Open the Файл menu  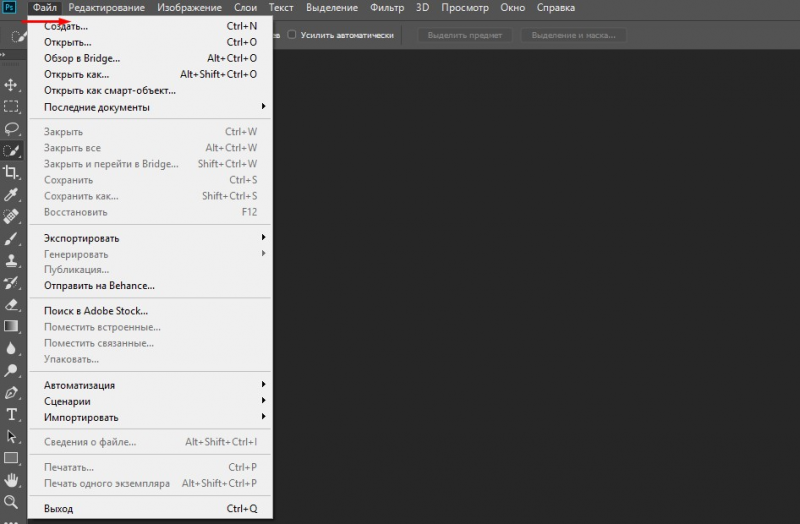tap(44, 8)
